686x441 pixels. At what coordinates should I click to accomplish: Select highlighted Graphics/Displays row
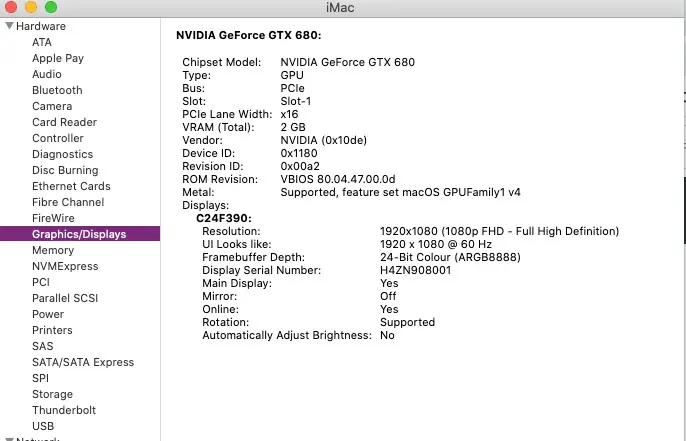pyautogui.click(x=80, y=234)
